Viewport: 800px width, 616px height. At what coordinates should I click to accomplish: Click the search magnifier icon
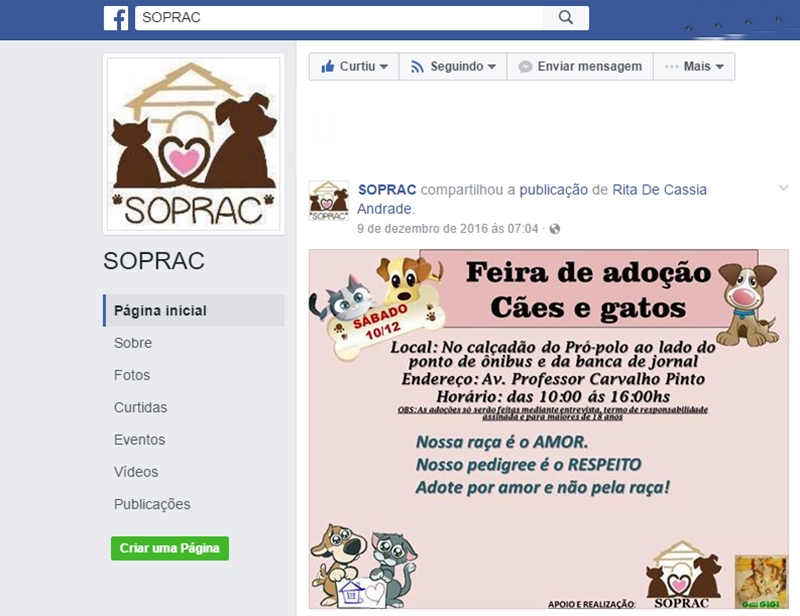(566, 17)
